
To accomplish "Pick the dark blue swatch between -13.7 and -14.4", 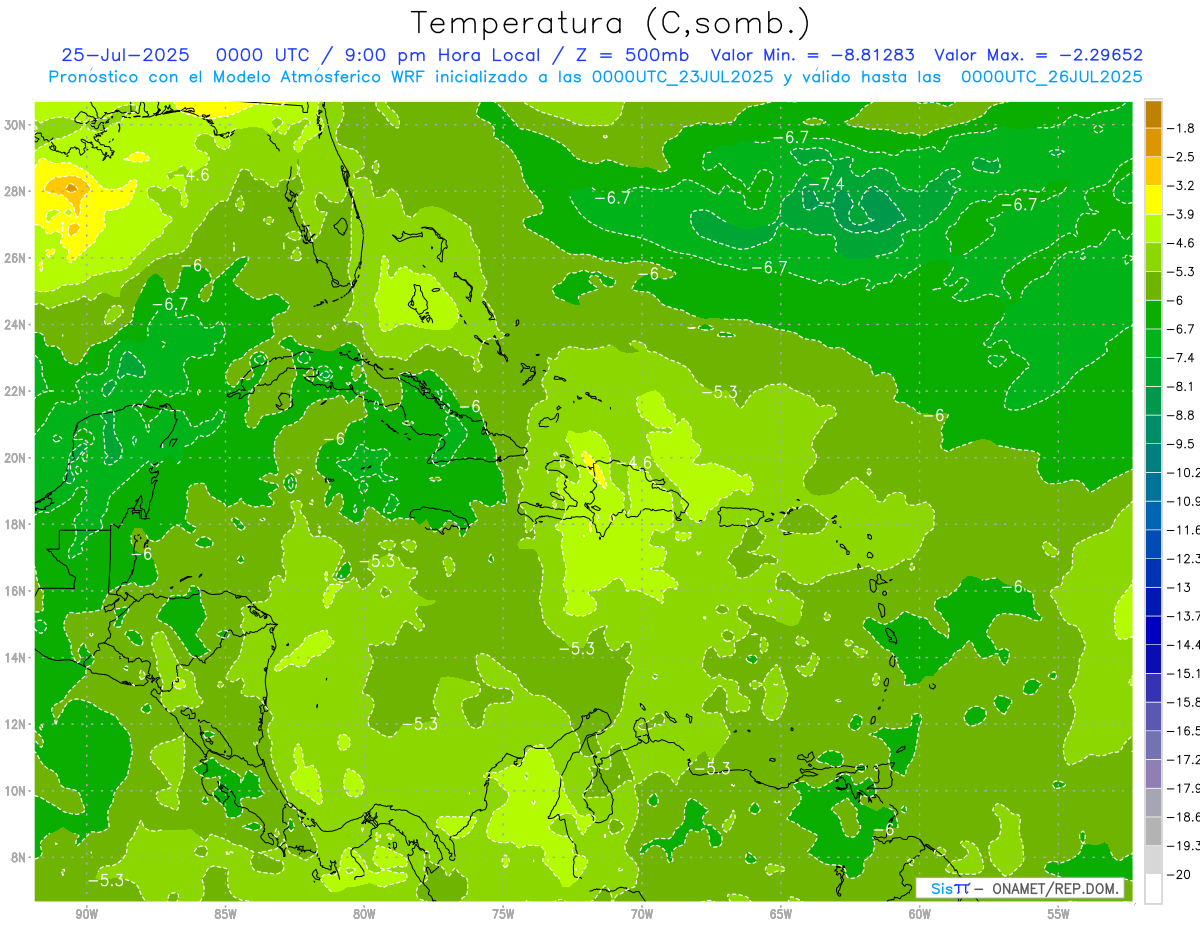I will tap(1154, 630).
